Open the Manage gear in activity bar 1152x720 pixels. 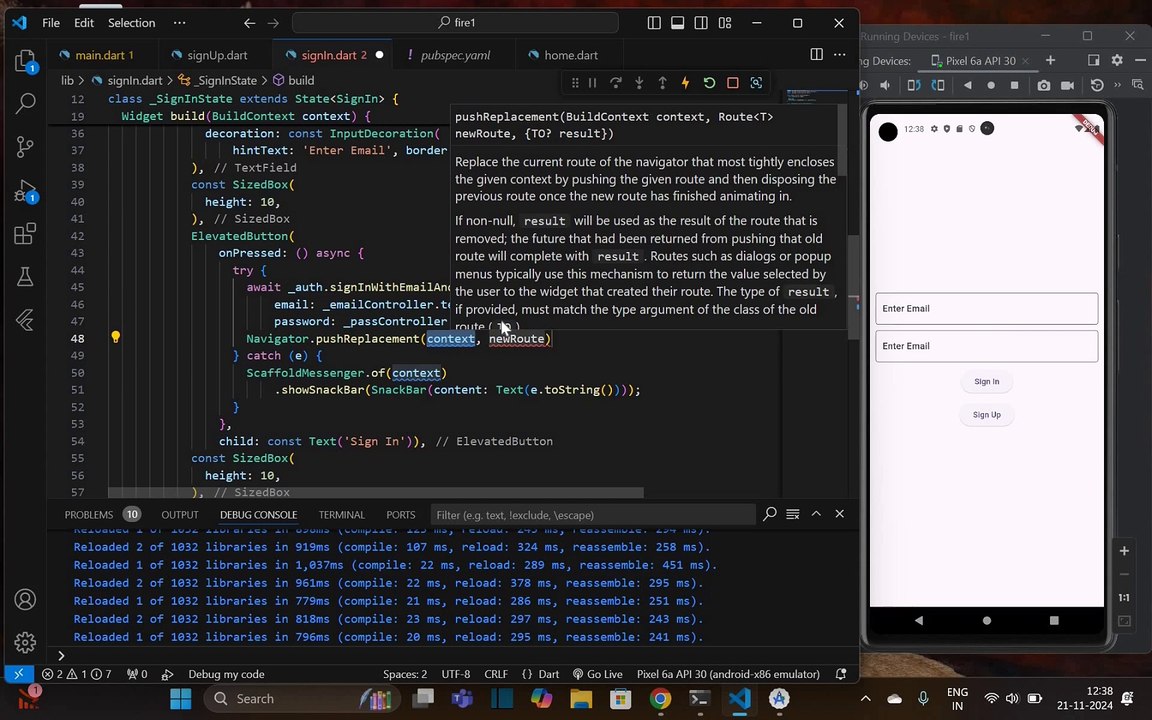point(25,642)
